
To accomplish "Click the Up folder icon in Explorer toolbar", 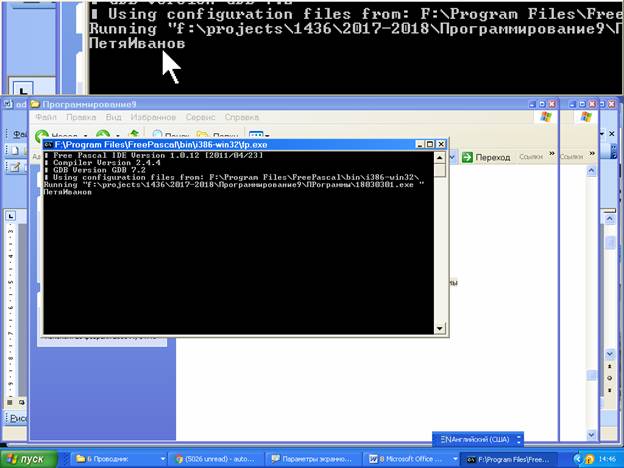I will [x=134, y=134].
